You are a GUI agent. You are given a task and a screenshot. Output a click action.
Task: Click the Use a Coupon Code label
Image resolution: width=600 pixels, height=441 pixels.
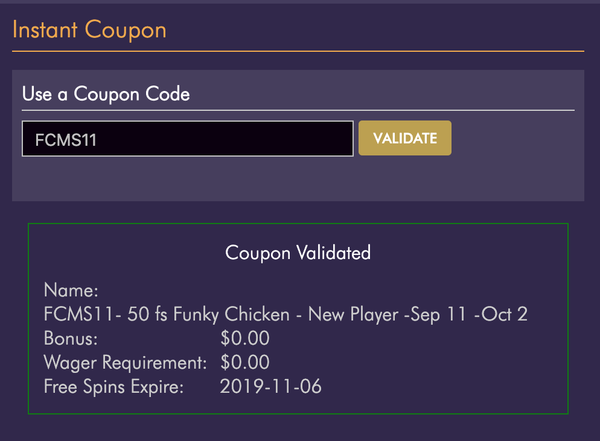[x=106, y=95]
